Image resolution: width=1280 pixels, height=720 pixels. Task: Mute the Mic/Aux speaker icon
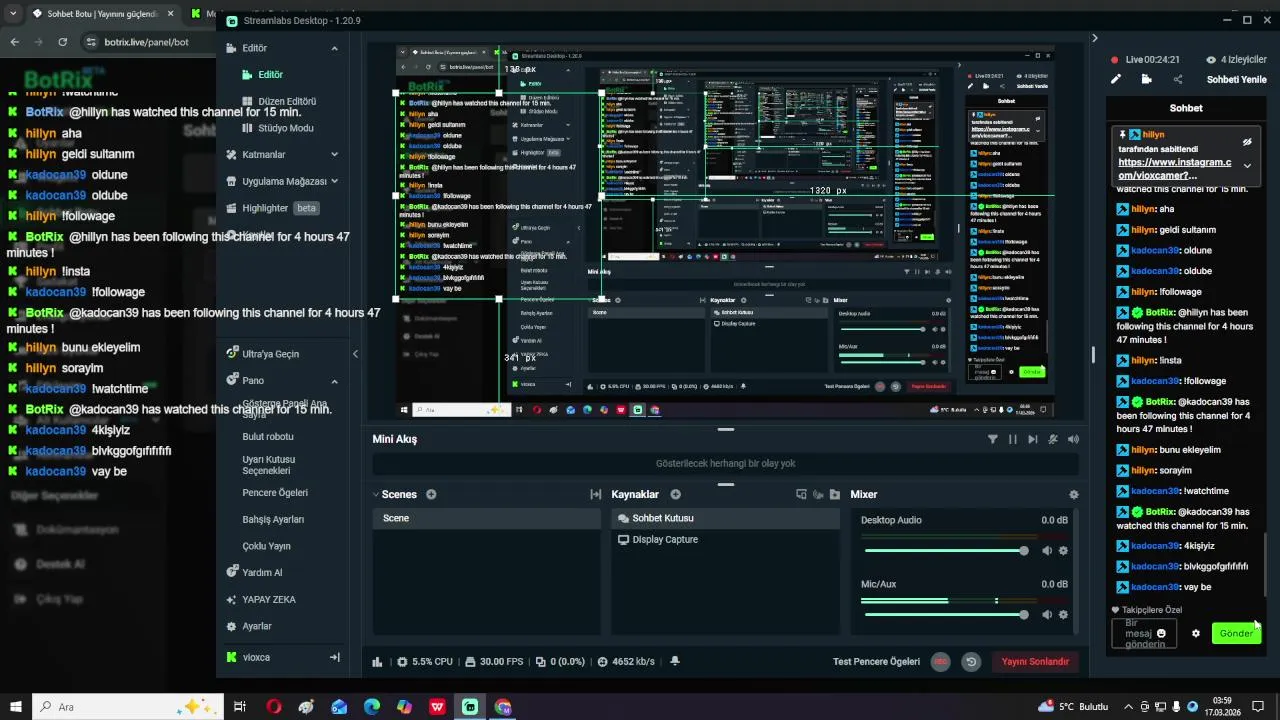point(1047,615)
